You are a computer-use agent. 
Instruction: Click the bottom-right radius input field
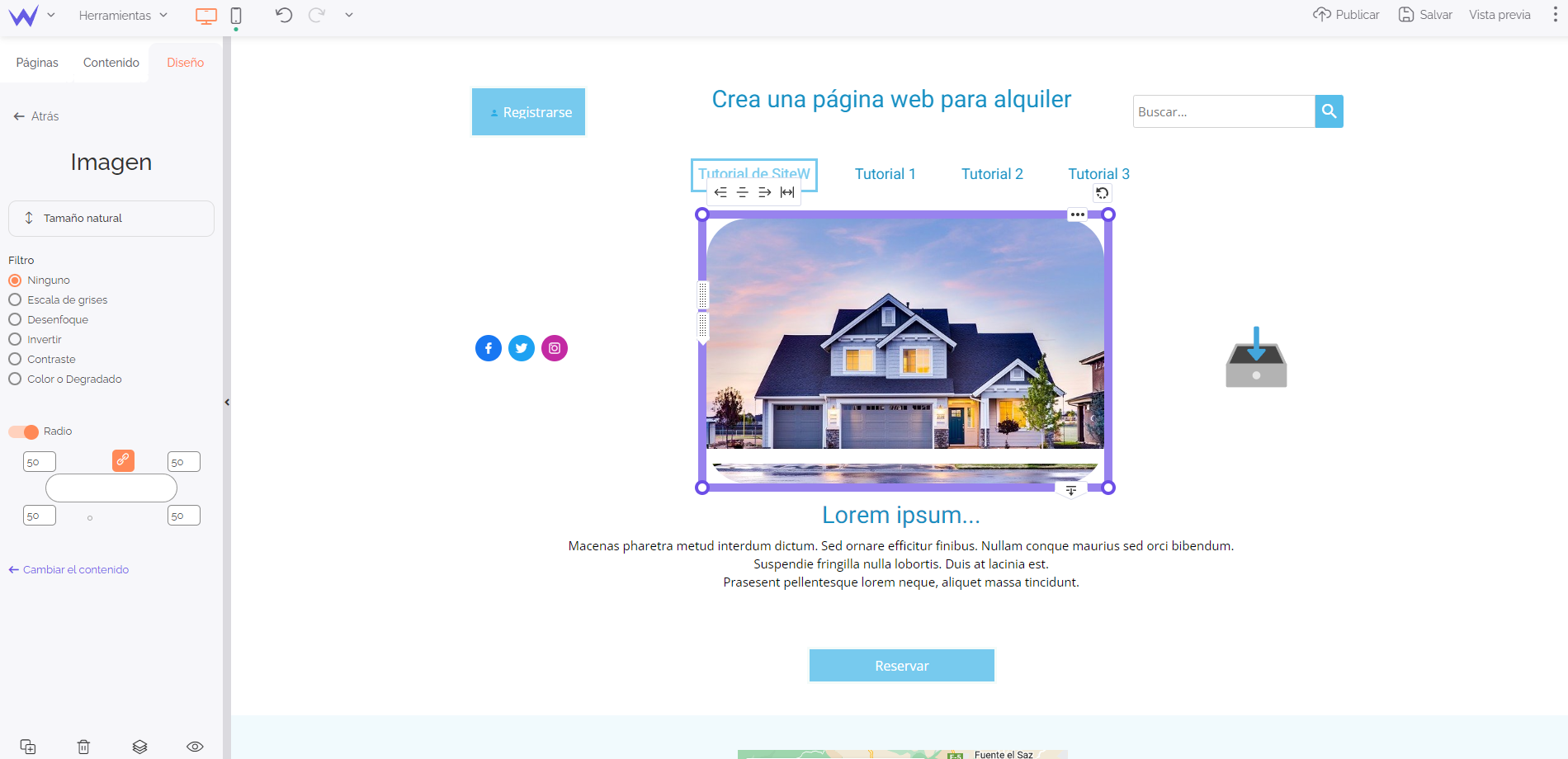pyautogui.click(x=184, y=516)
